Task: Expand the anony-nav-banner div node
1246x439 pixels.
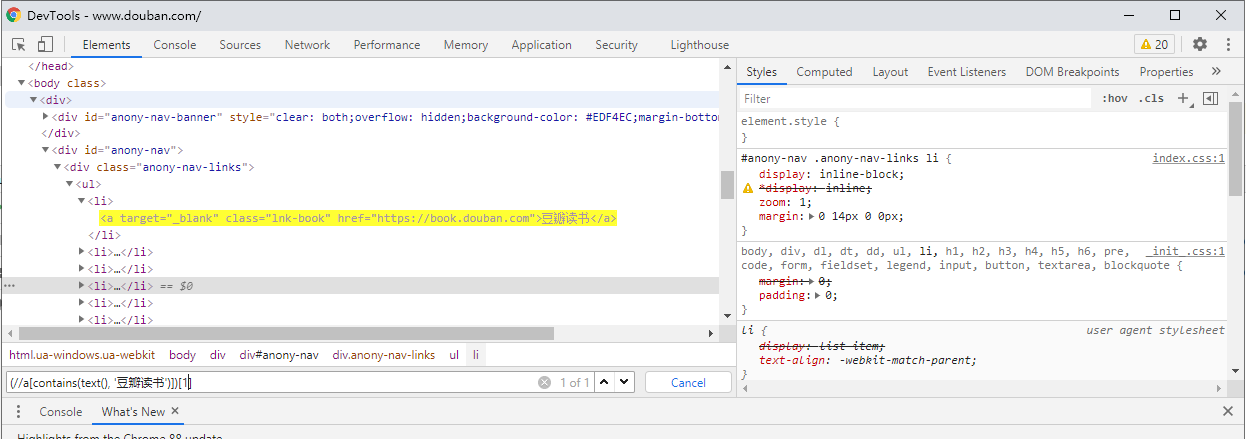Action: 46,117
